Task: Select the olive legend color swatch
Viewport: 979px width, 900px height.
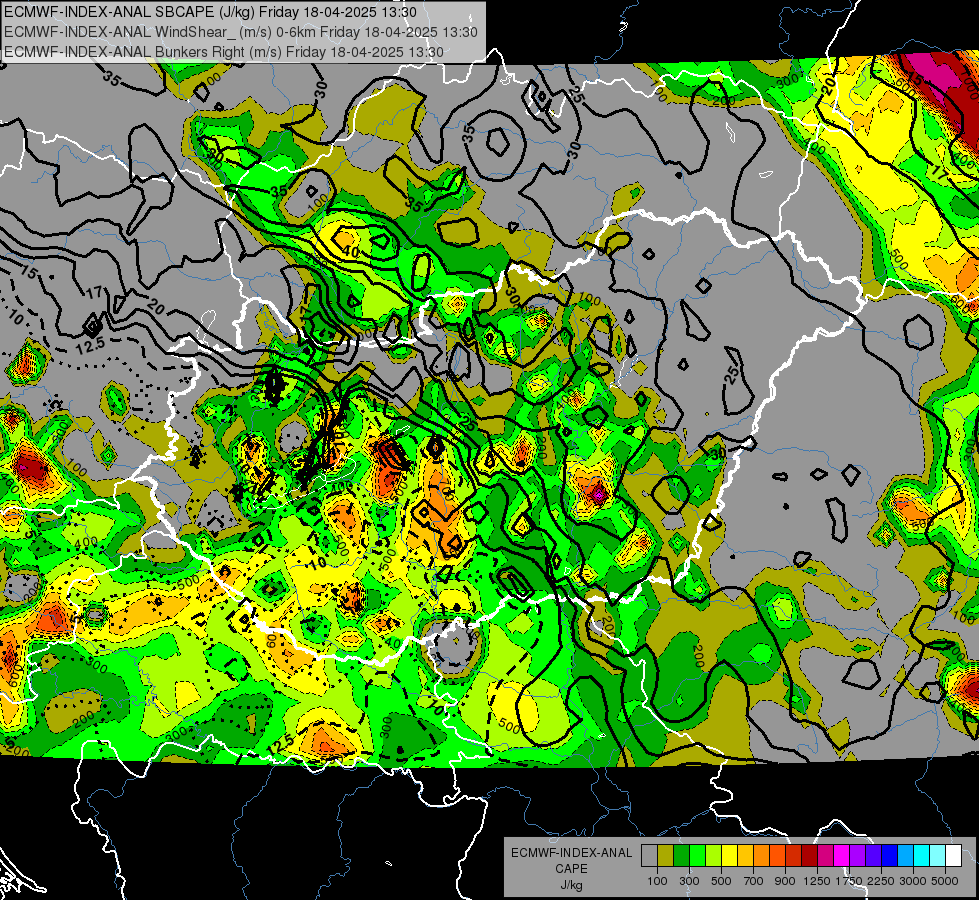Action: pyautogui.click(x=666, y=855)
